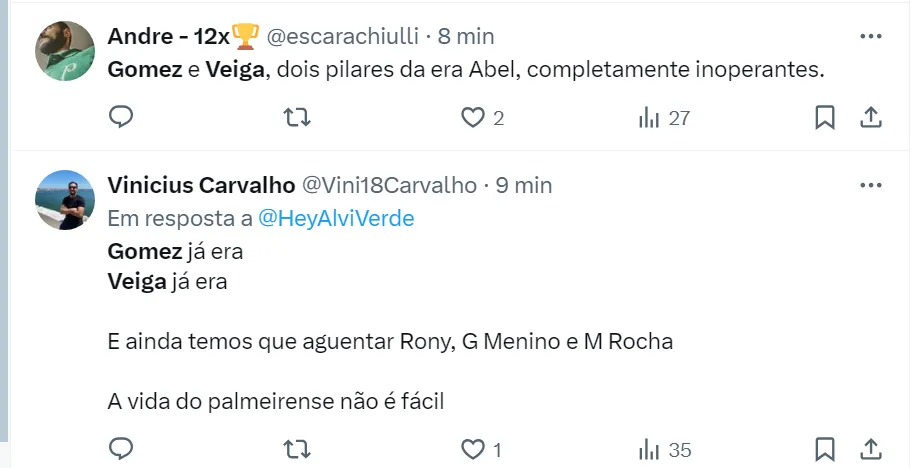Bookmark Andre's tweet

[825, 118]
